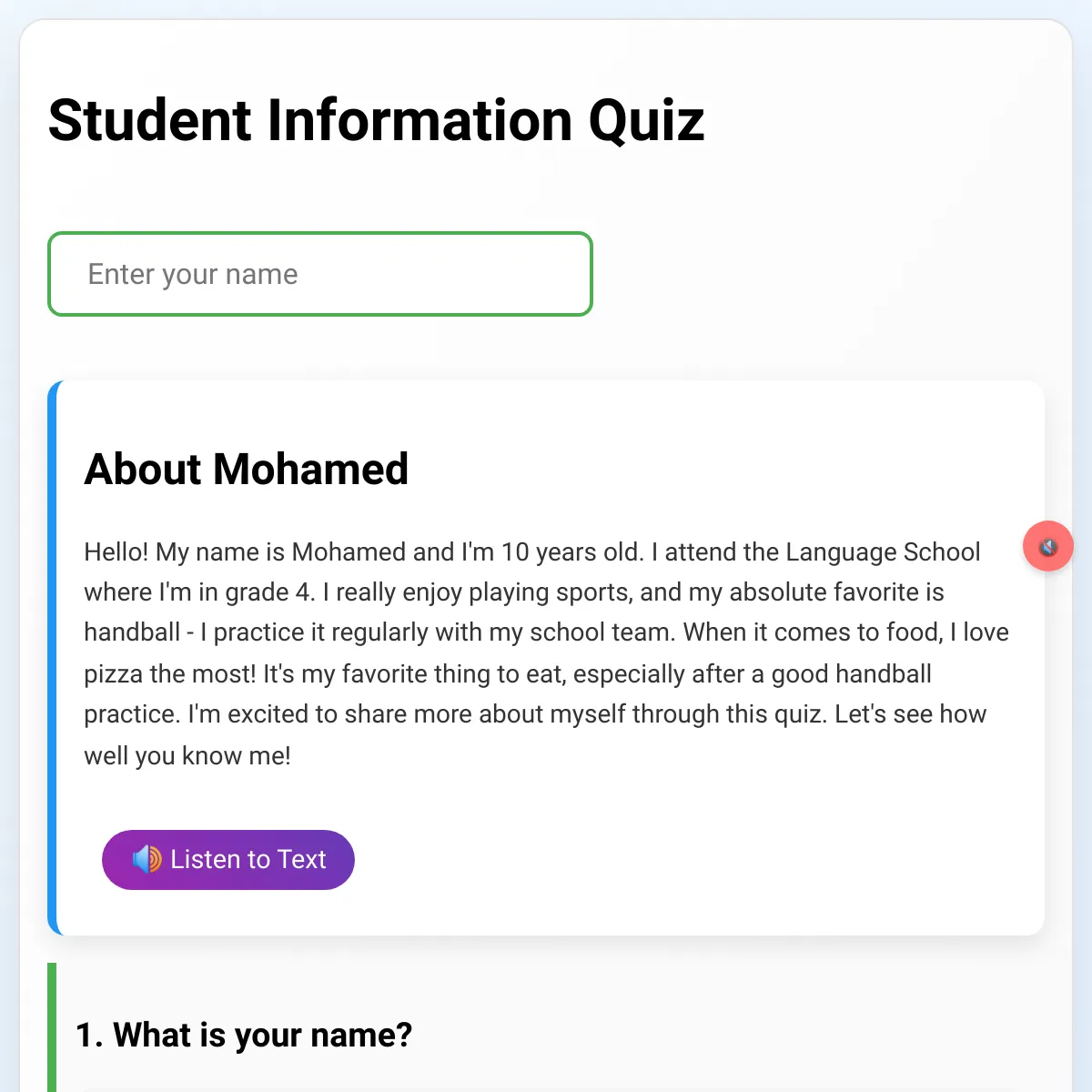Click the Student Information Quiz title

click(376, 120)
